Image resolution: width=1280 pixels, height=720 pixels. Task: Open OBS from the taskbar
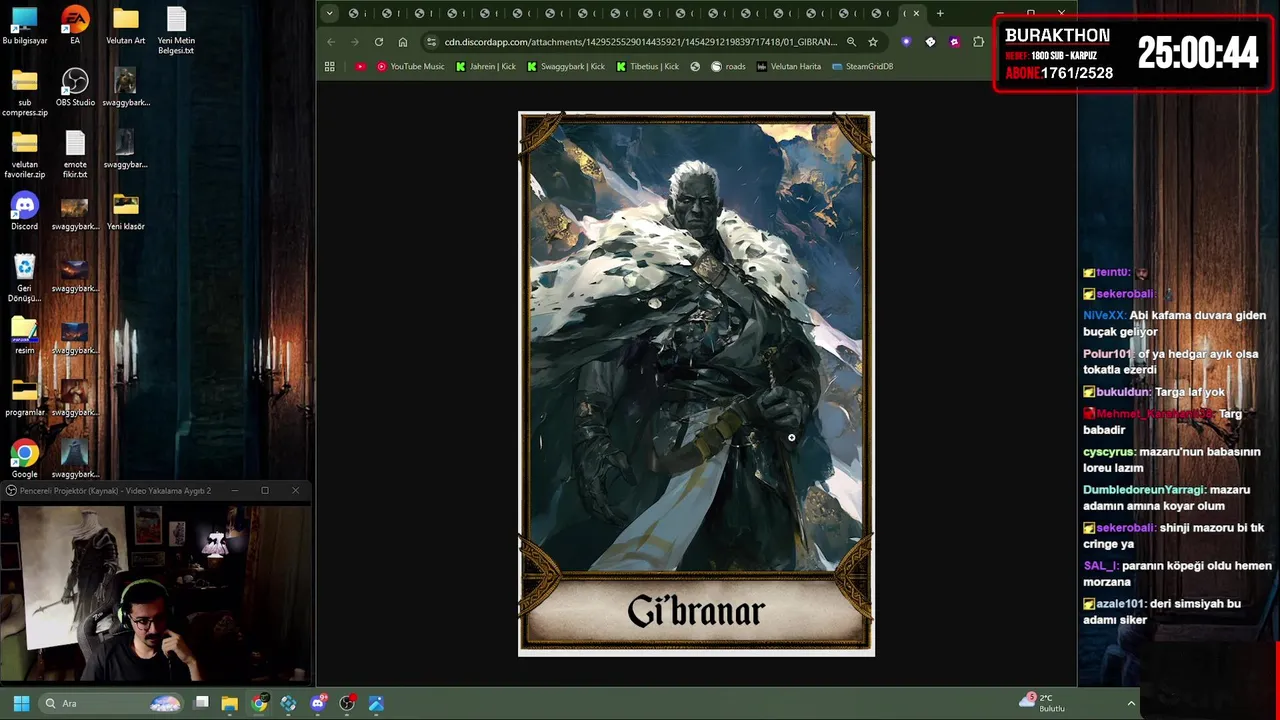point(347,703)
